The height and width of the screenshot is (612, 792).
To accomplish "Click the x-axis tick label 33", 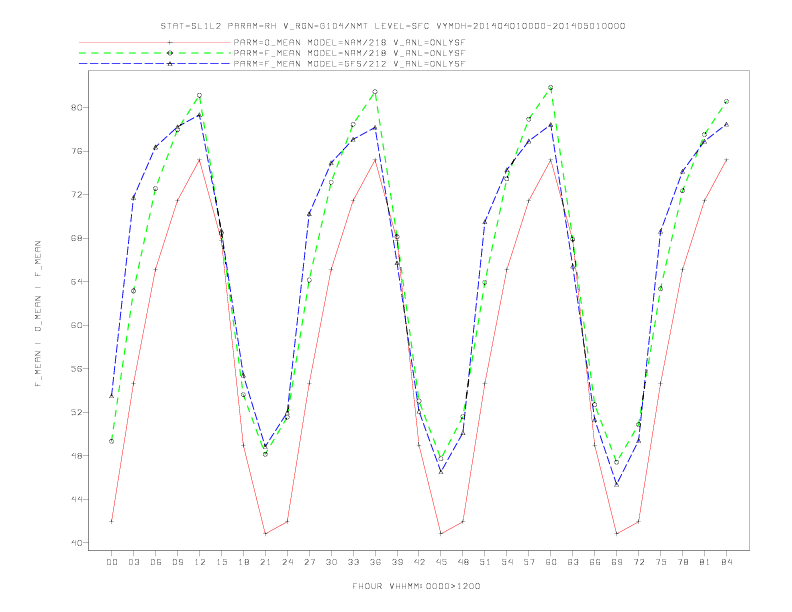I will click(353, 562).
